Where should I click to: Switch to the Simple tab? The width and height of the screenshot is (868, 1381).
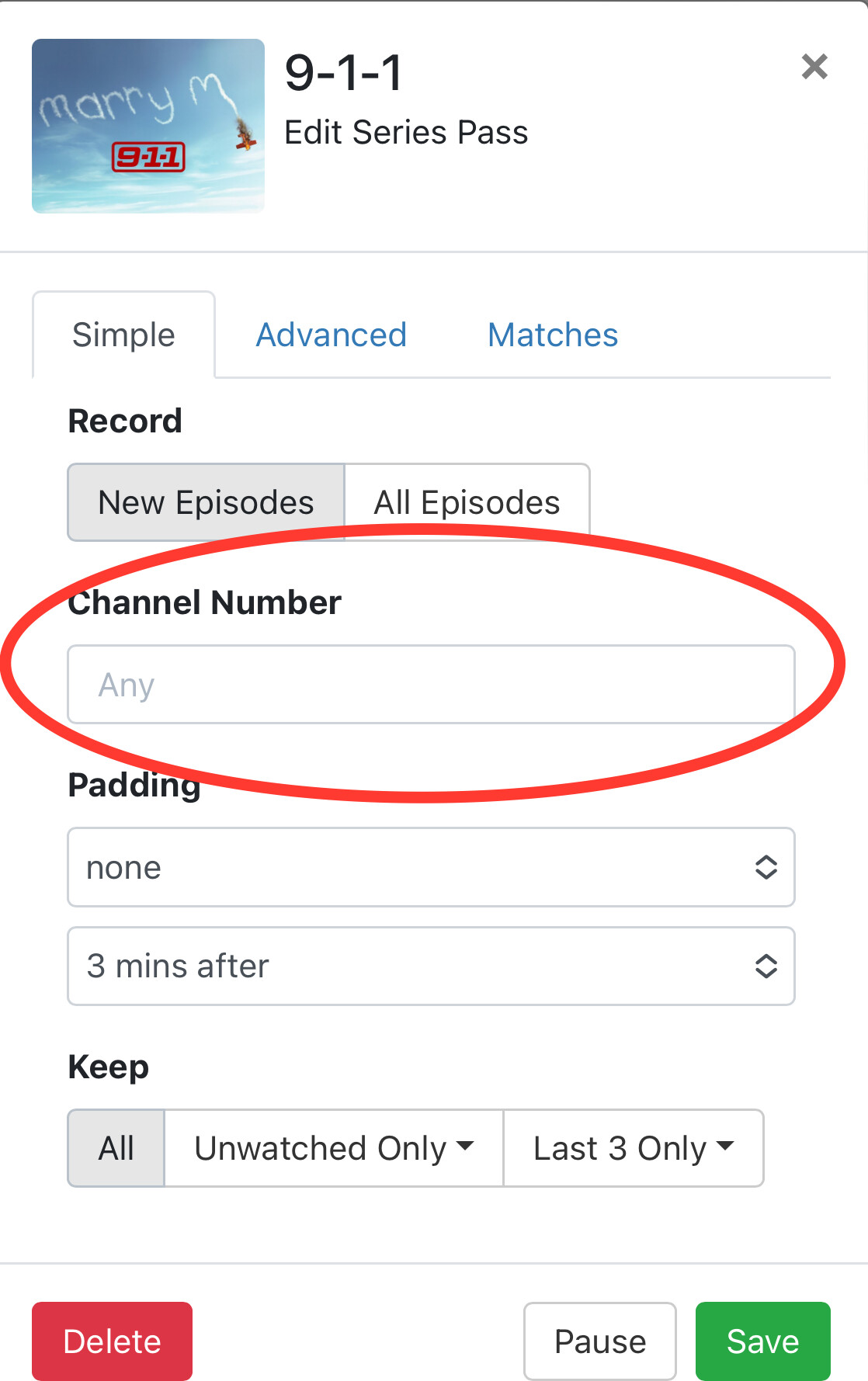coord(123,335)
